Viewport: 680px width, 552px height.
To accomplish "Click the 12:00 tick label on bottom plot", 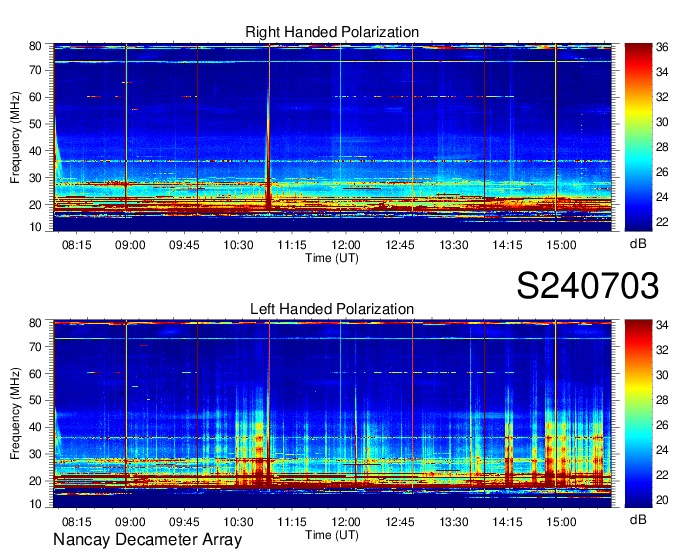I will [x=346, y=522].
